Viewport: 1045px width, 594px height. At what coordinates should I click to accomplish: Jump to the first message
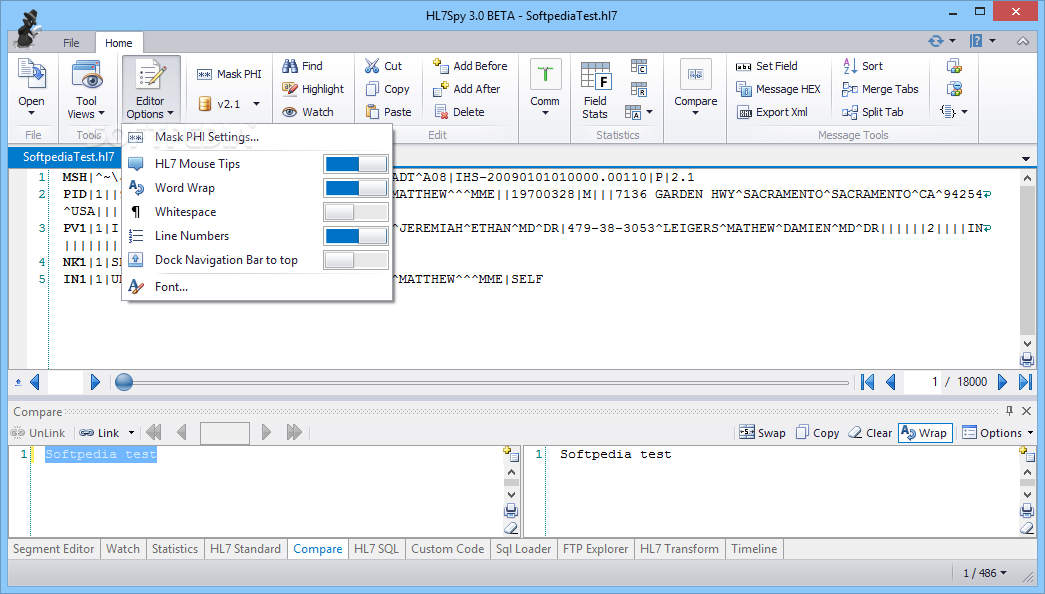pyautogui.click(x=867, y=382)
